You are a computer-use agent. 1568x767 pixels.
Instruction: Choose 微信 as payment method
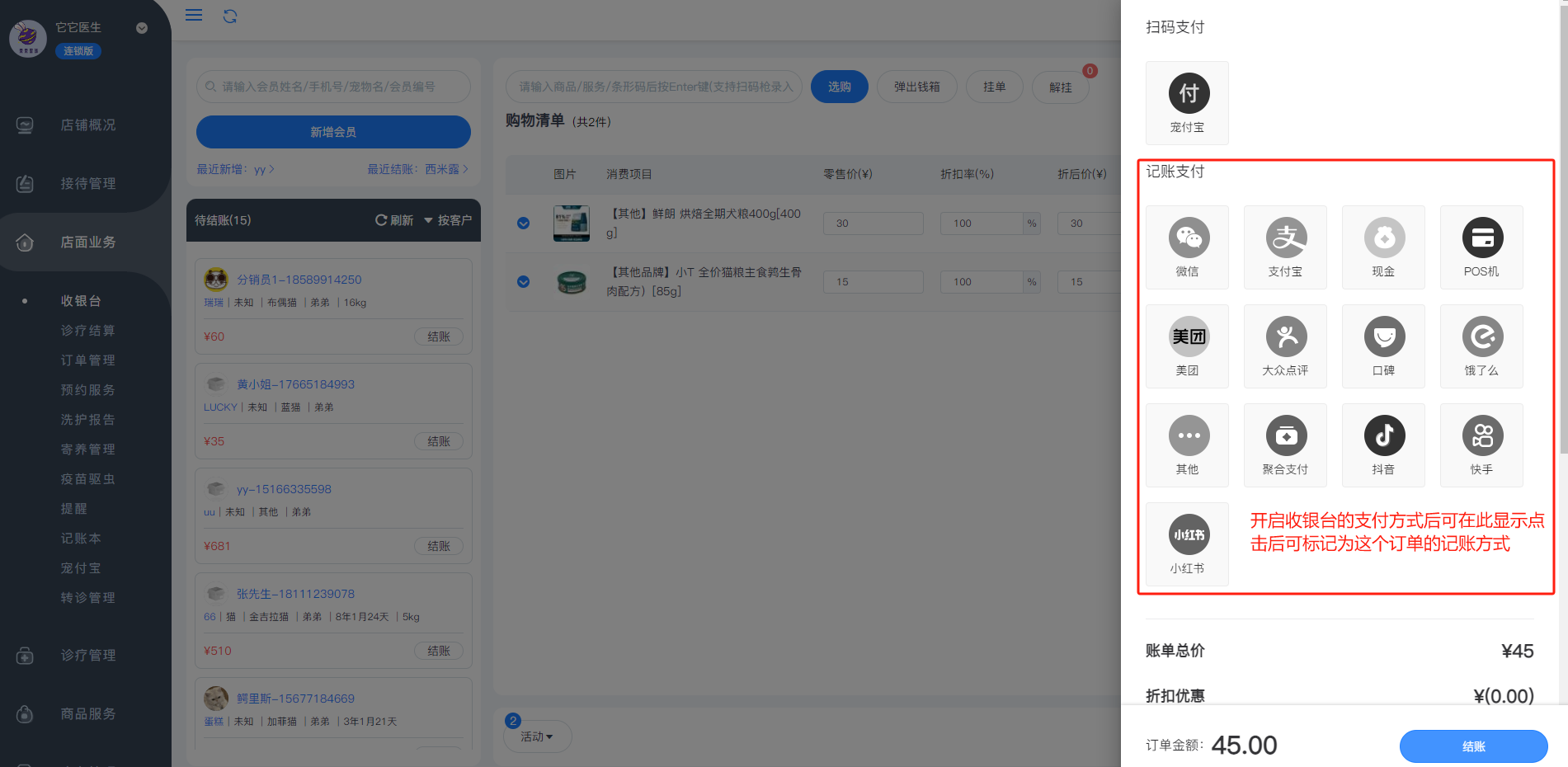1187,247
